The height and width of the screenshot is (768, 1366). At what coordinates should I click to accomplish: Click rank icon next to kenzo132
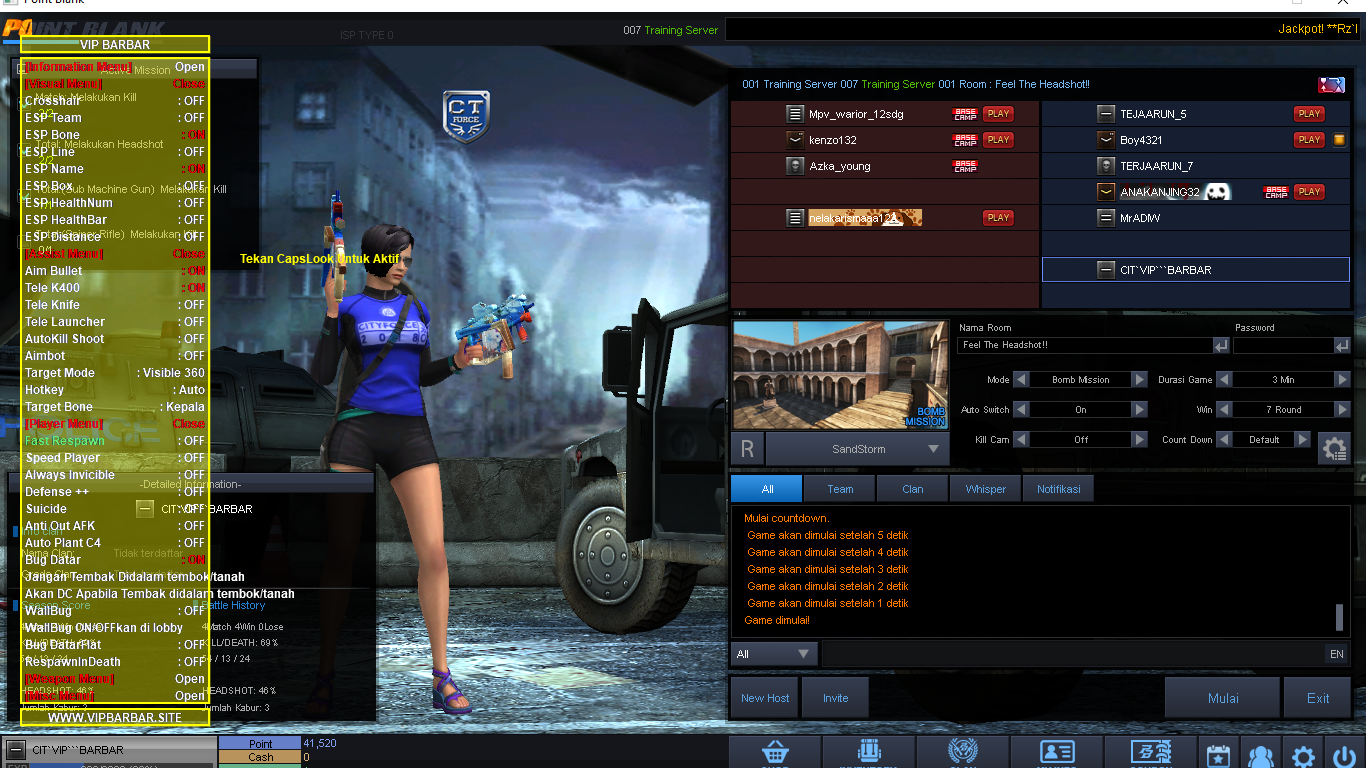point(795,140)
